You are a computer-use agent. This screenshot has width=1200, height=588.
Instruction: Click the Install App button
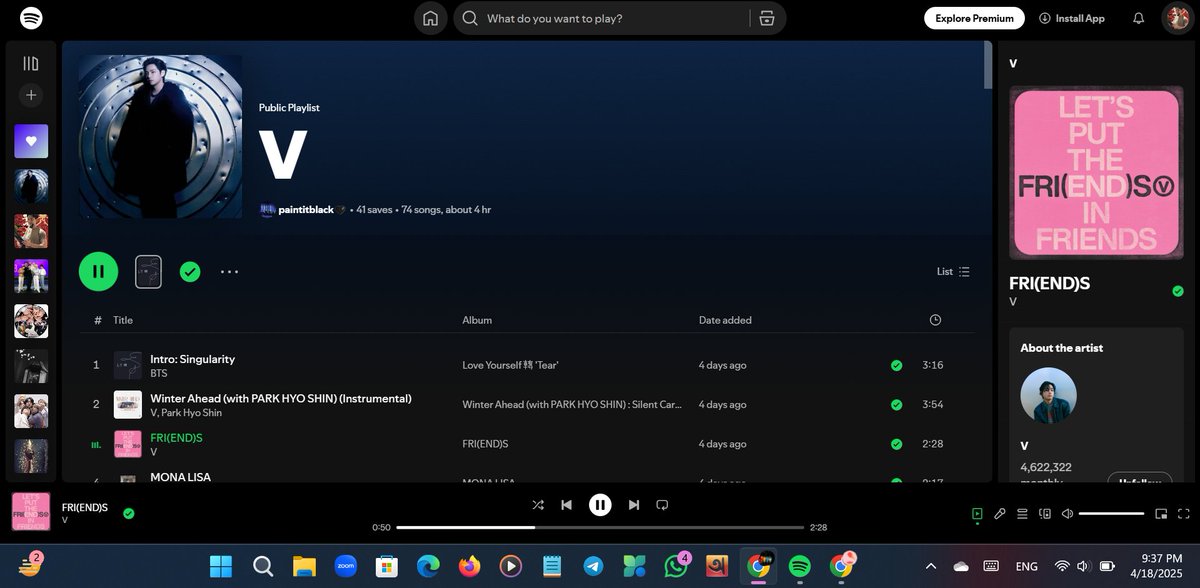1072,18
